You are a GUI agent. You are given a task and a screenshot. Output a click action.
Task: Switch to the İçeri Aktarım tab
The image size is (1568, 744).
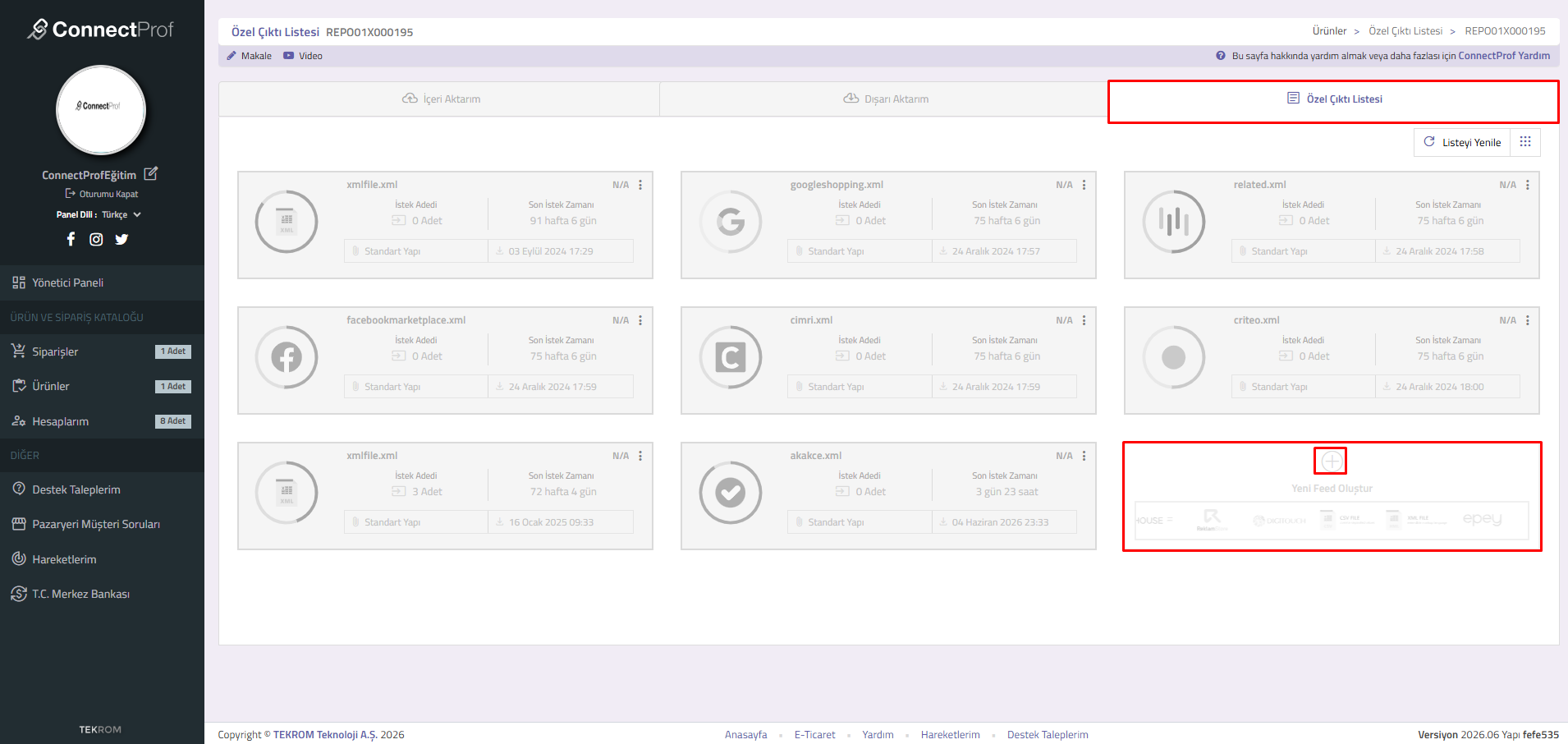tap(439, 99)
